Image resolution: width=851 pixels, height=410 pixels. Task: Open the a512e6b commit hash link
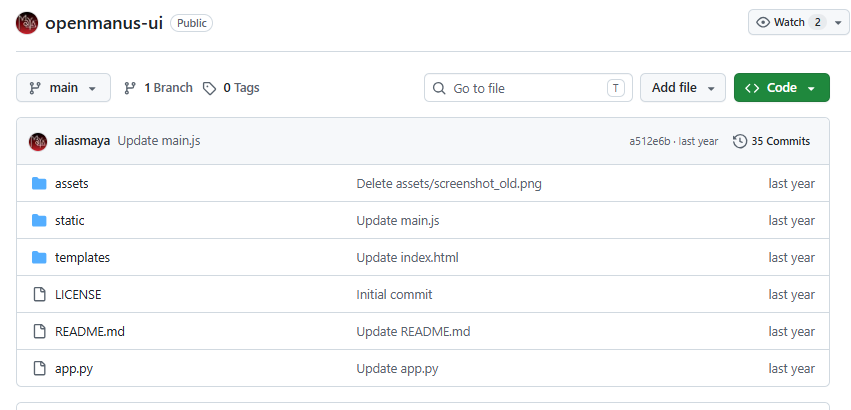click(x=650, y=141)
